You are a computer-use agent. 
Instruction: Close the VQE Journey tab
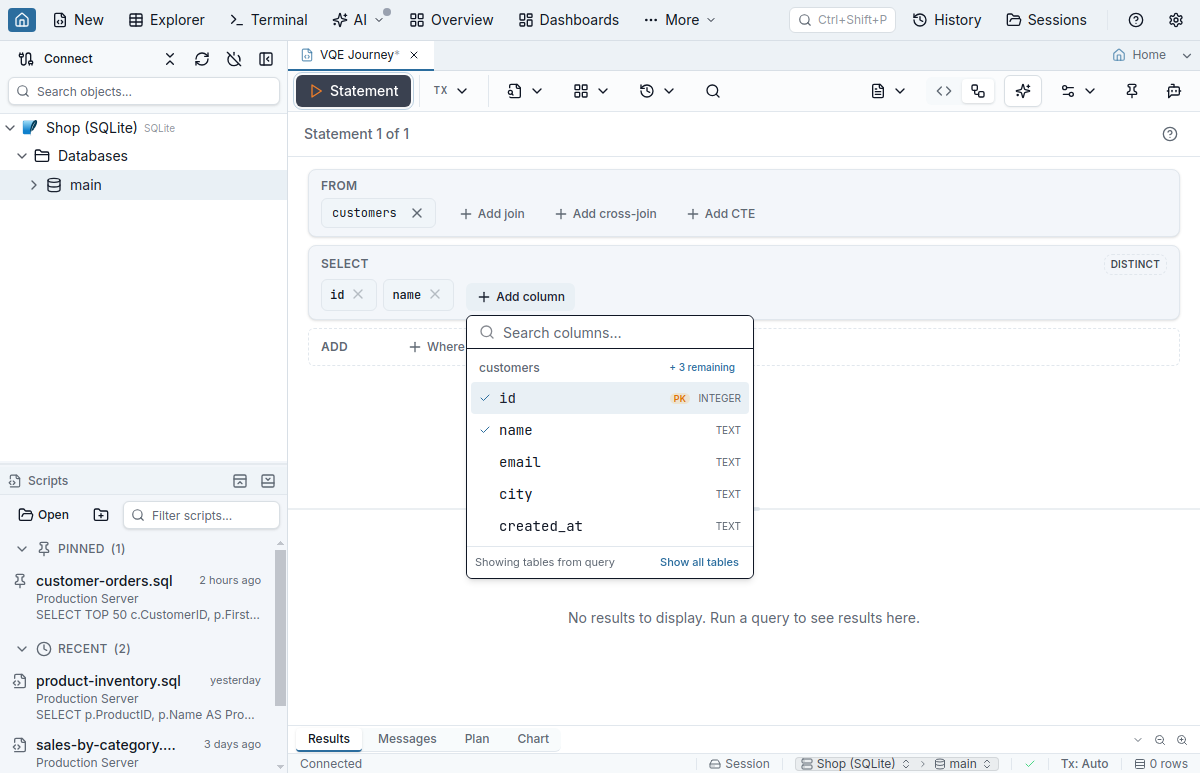414,55
